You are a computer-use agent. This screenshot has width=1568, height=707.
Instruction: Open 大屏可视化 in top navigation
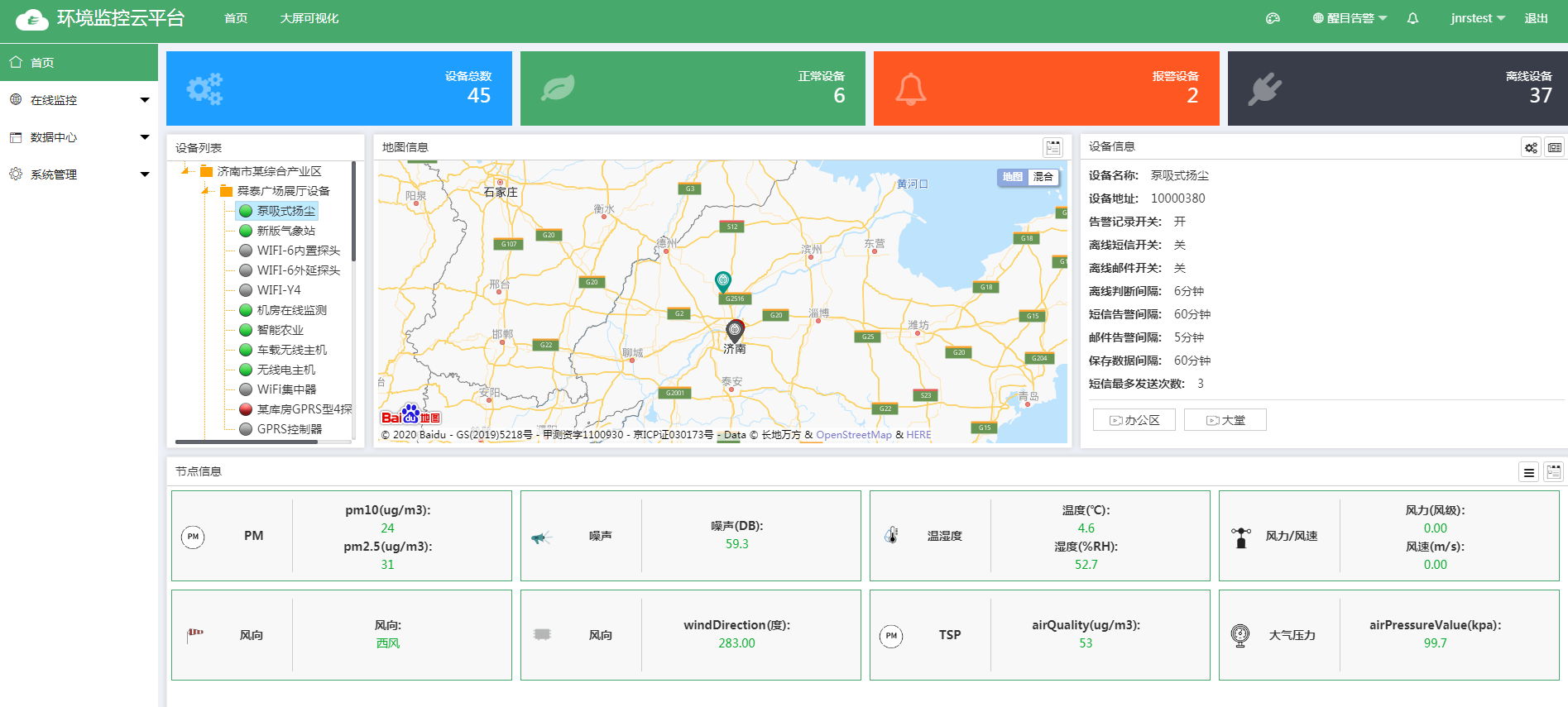pos(309,18)
